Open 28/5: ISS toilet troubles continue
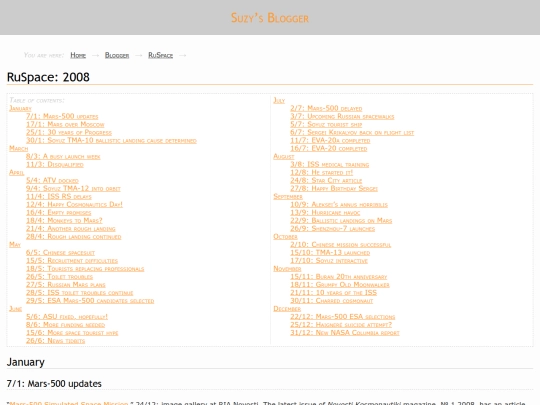 [80, 292]
